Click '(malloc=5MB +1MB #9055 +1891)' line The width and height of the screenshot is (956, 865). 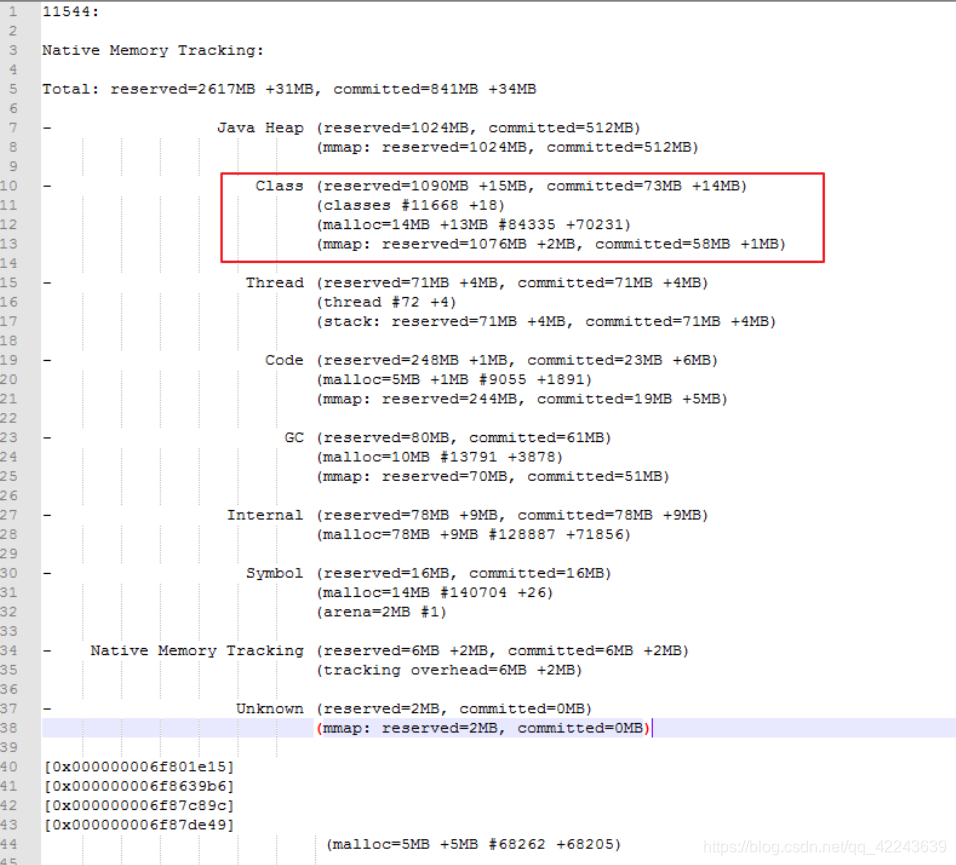pyautogui.click(x=454, y=380)
